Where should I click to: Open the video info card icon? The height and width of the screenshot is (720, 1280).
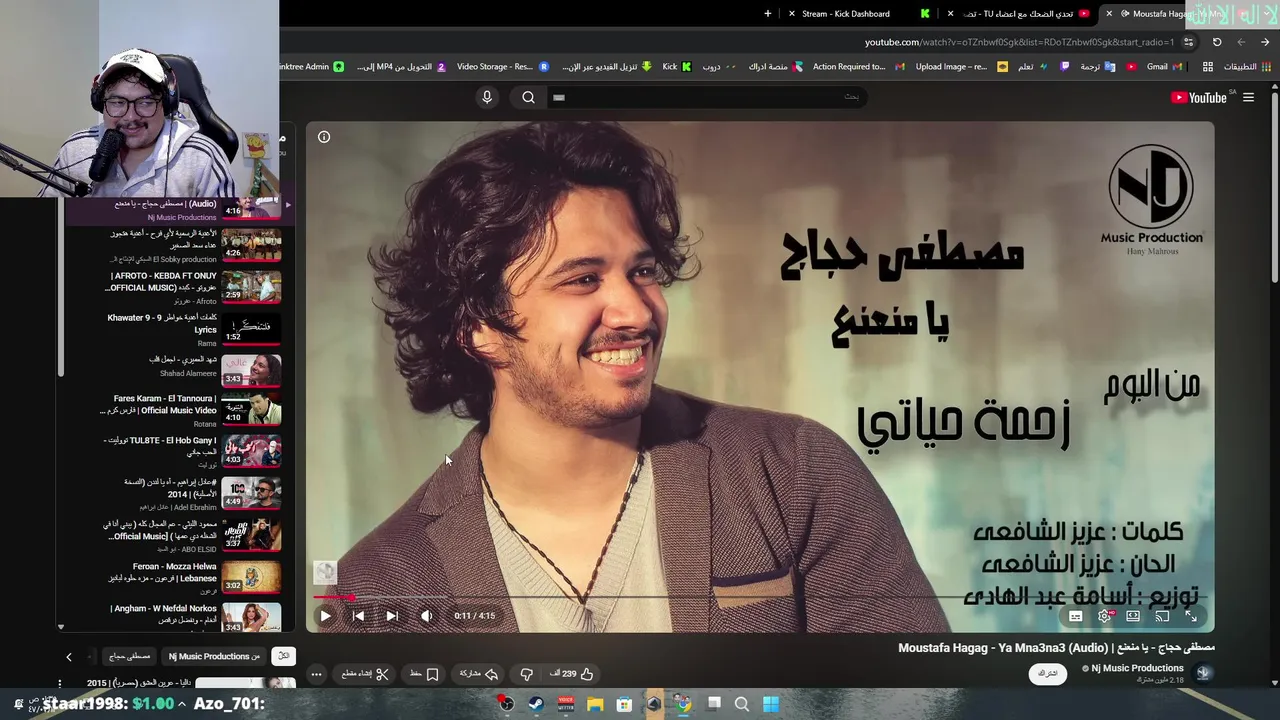[x=324, y=137]
